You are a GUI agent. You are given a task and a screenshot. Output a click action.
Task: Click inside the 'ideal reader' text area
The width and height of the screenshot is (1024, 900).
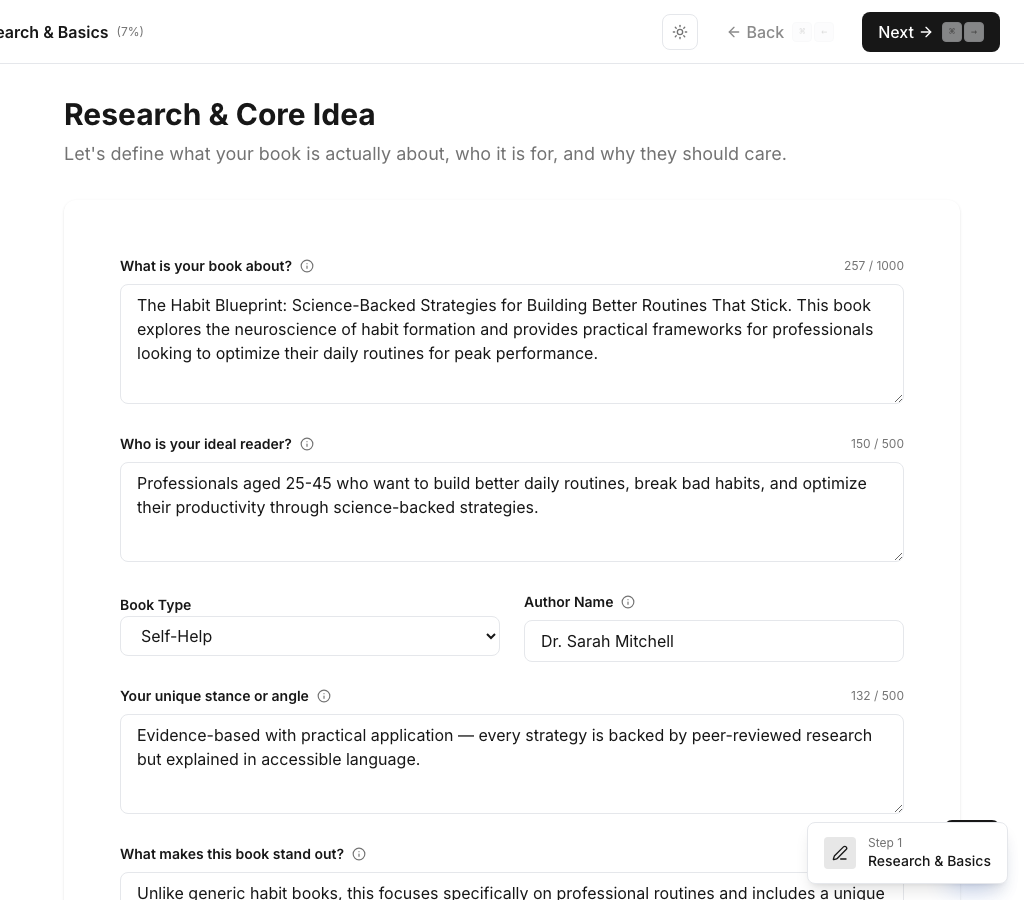point(512,510)
